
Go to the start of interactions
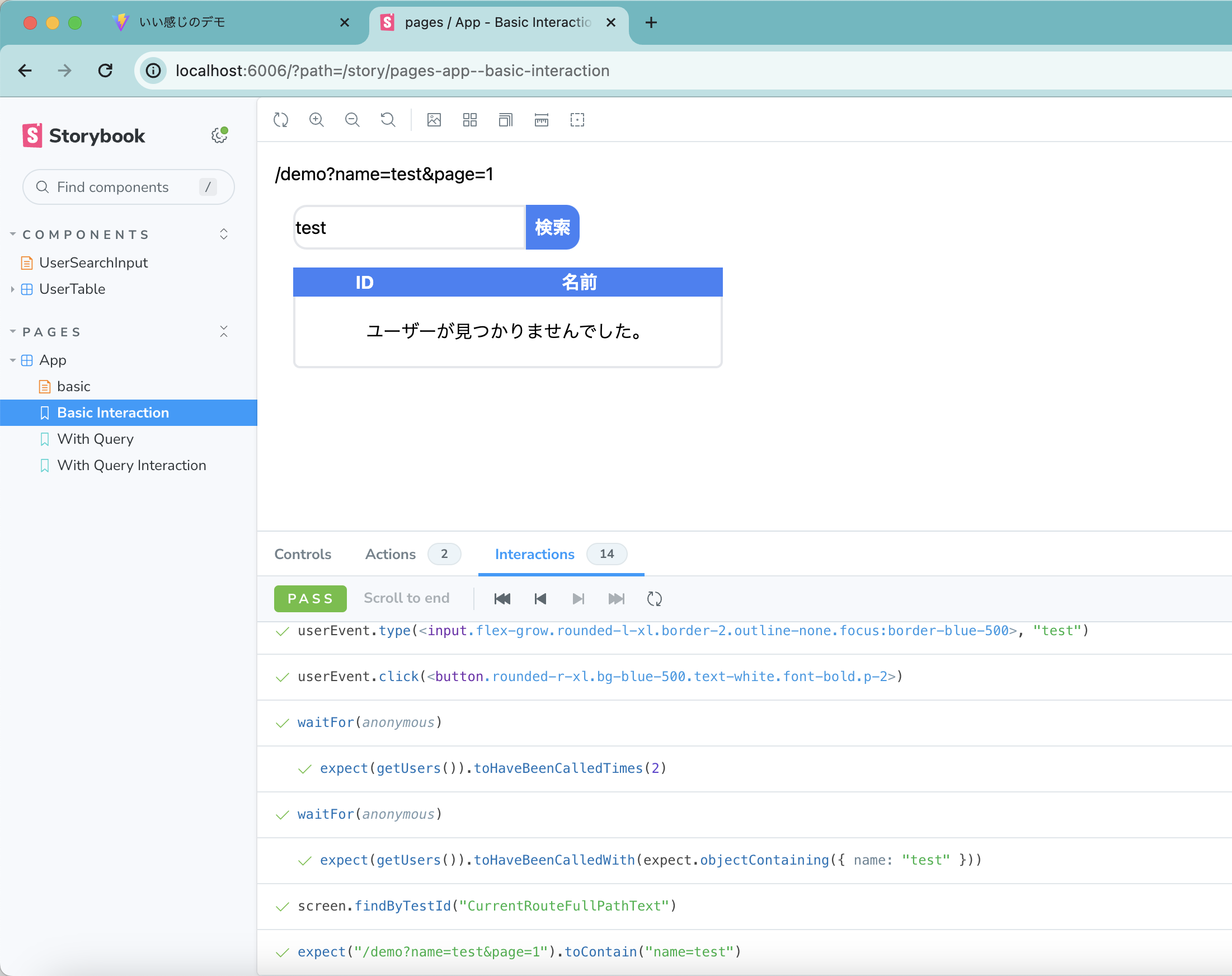[x=502, y=598]
